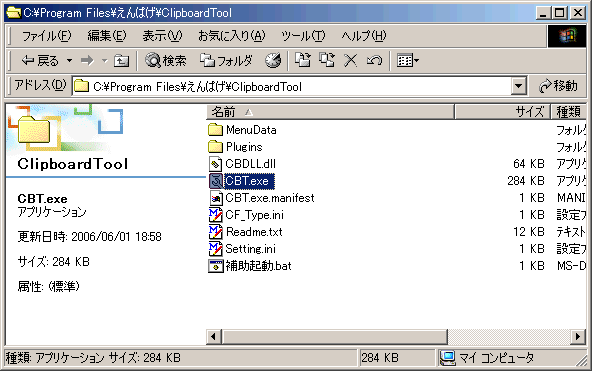Select the MenuData folder icon
Screen dimensions: 592x371
[x=215, y=130]
